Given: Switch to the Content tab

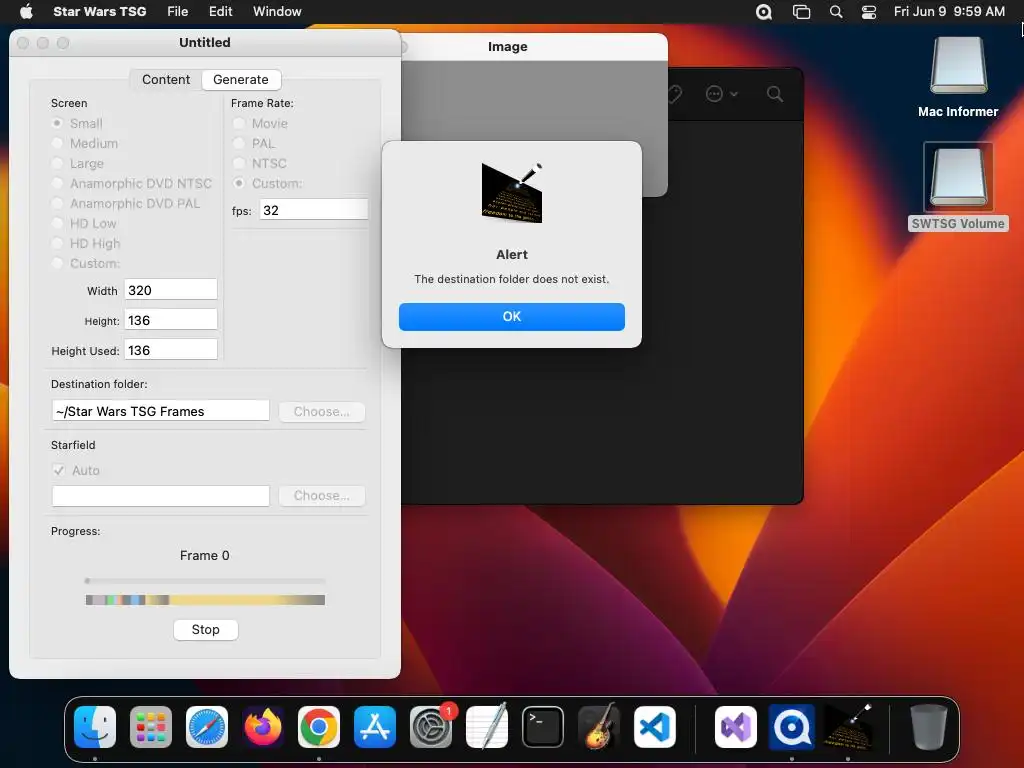Looking at the screenshot, I should click(x=166, y=80).
